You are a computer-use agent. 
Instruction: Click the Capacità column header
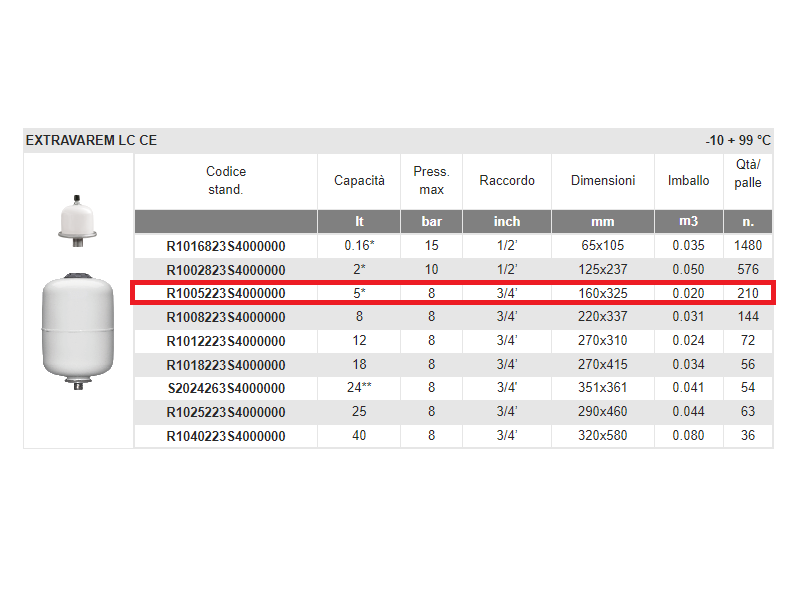(359, 181)
